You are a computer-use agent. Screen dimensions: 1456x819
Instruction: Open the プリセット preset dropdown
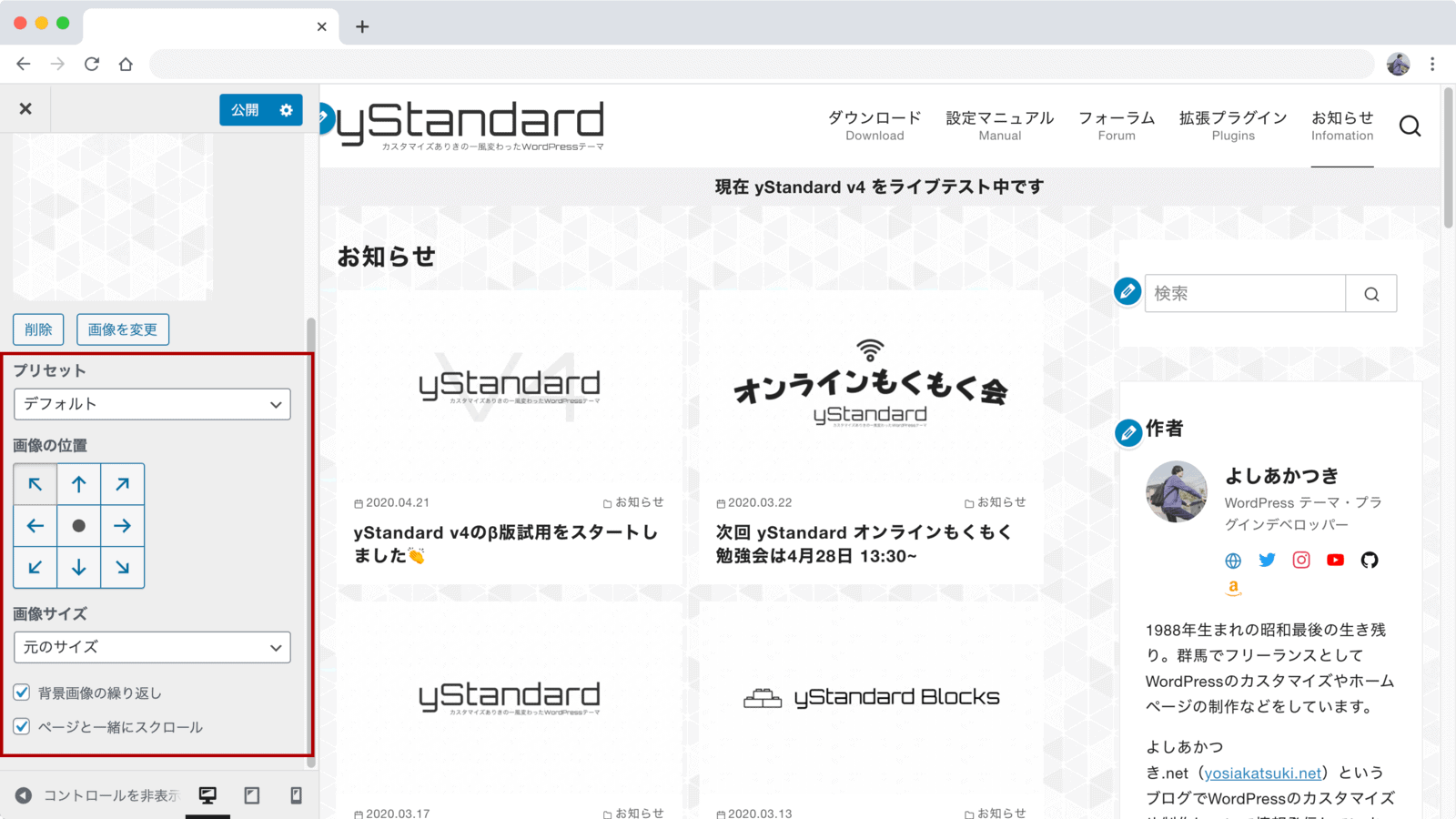click(x=152, y=404)
